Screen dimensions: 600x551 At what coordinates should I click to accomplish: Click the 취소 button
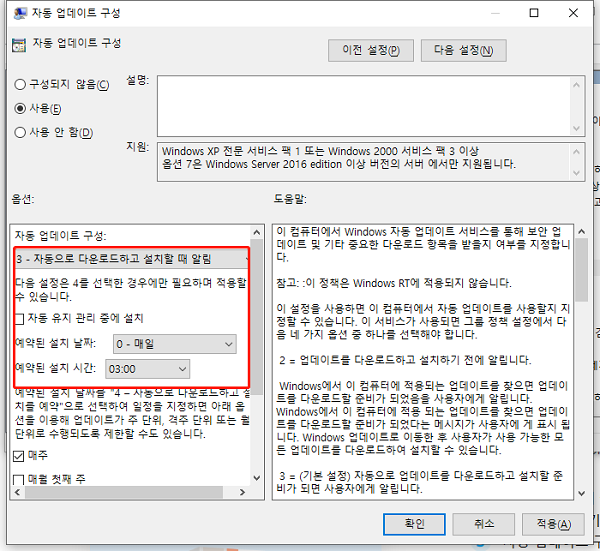[484, 524]
